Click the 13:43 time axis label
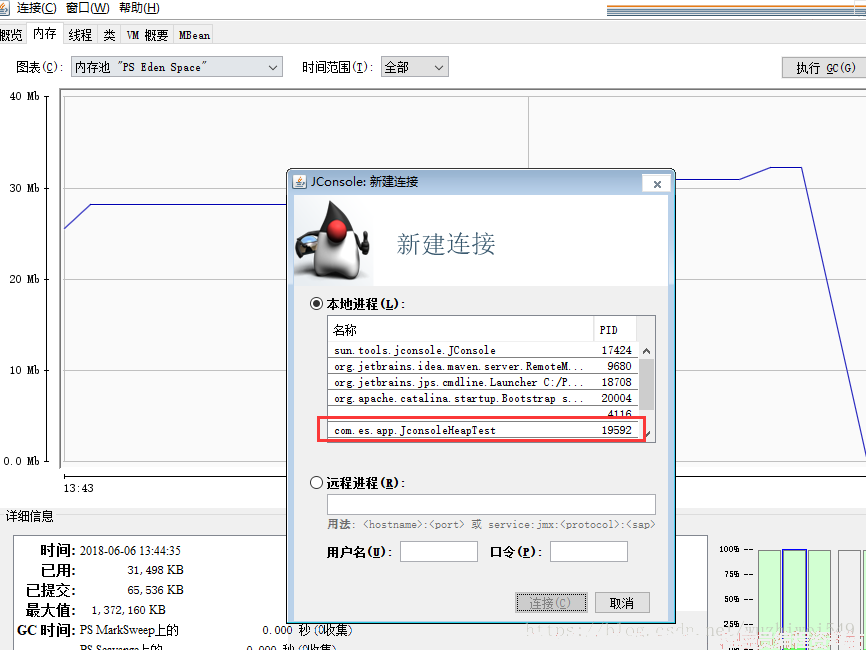The height and width of the screenshot is (650, 866). (x=78, y=488)
